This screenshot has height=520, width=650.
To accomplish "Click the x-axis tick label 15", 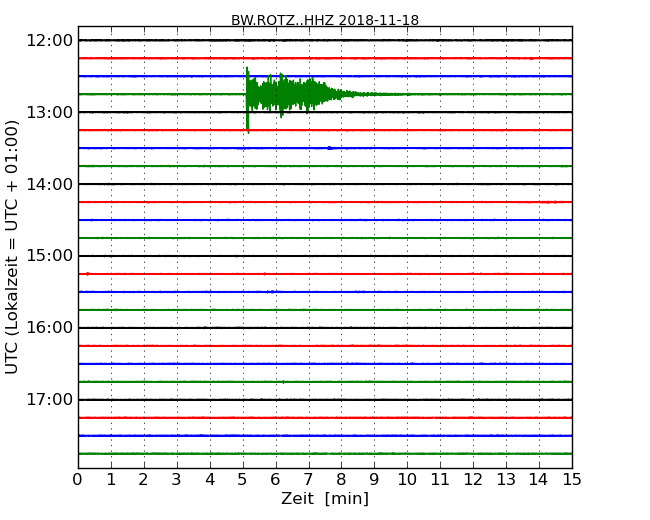I will (572, 480).
